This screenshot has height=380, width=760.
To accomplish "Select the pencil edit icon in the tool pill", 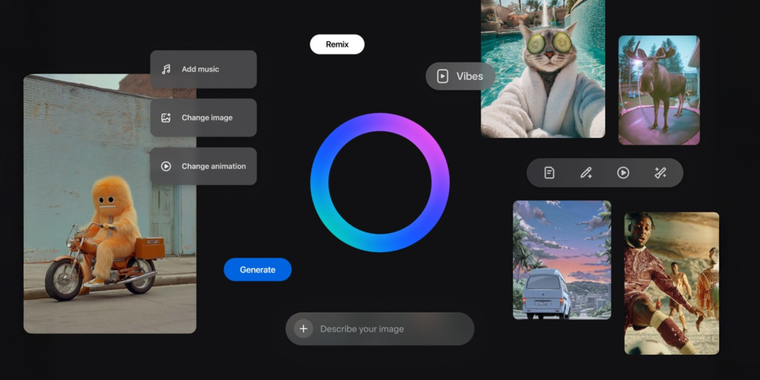I will point(586,173).
